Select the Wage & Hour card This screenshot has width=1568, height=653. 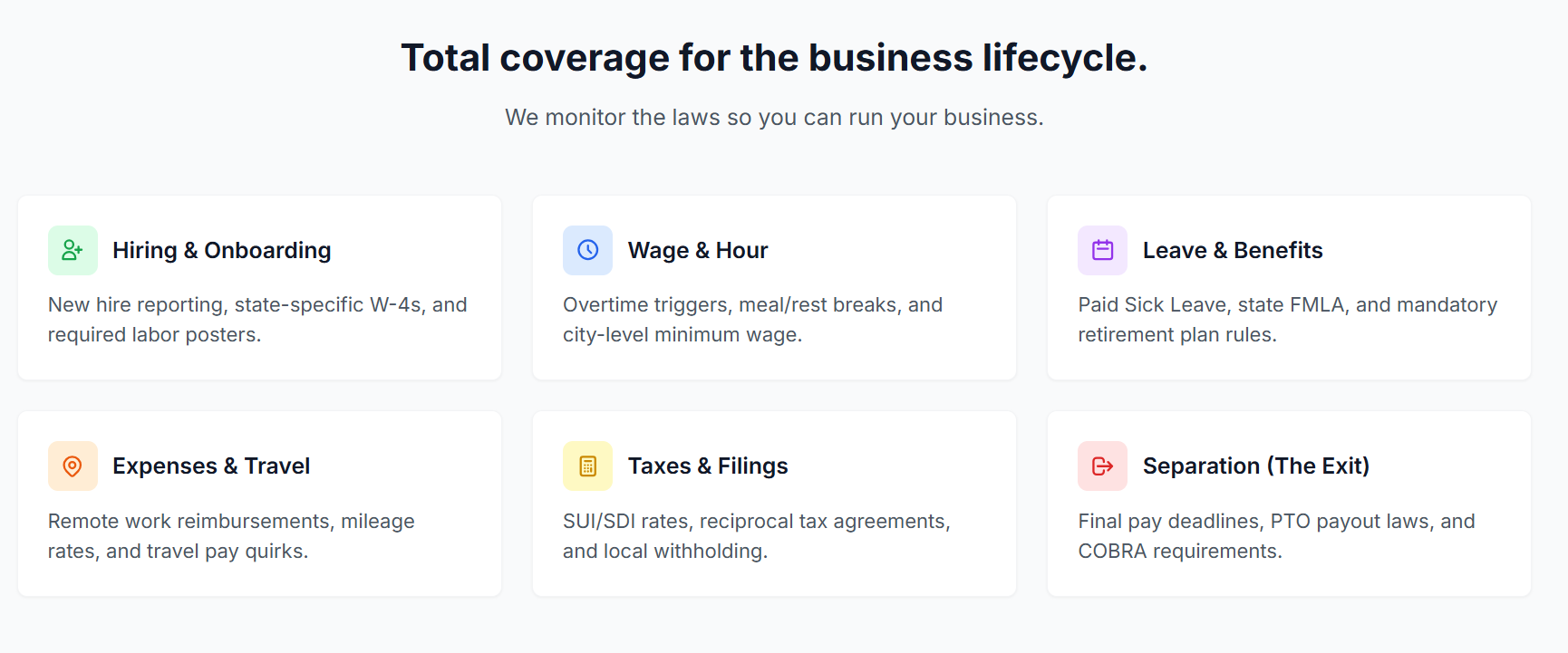point(774,287)
